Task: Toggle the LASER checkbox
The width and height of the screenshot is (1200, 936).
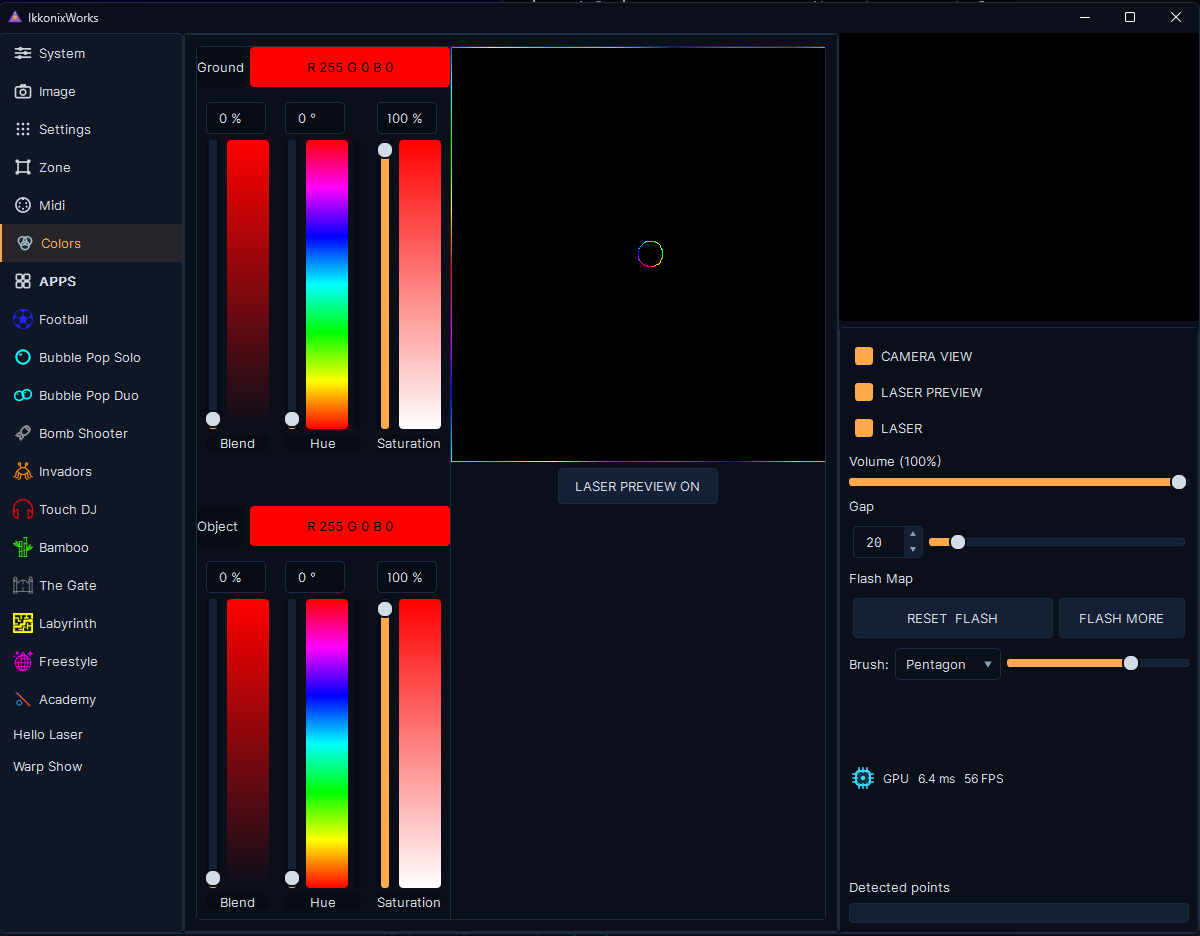Action: tap(864, 428)
